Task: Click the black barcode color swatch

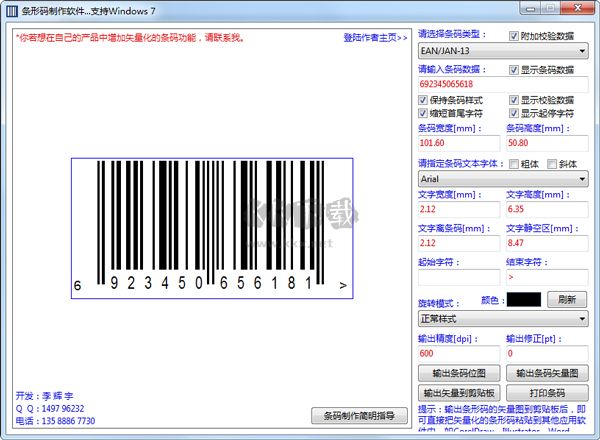Action: (x=524, y=300)
